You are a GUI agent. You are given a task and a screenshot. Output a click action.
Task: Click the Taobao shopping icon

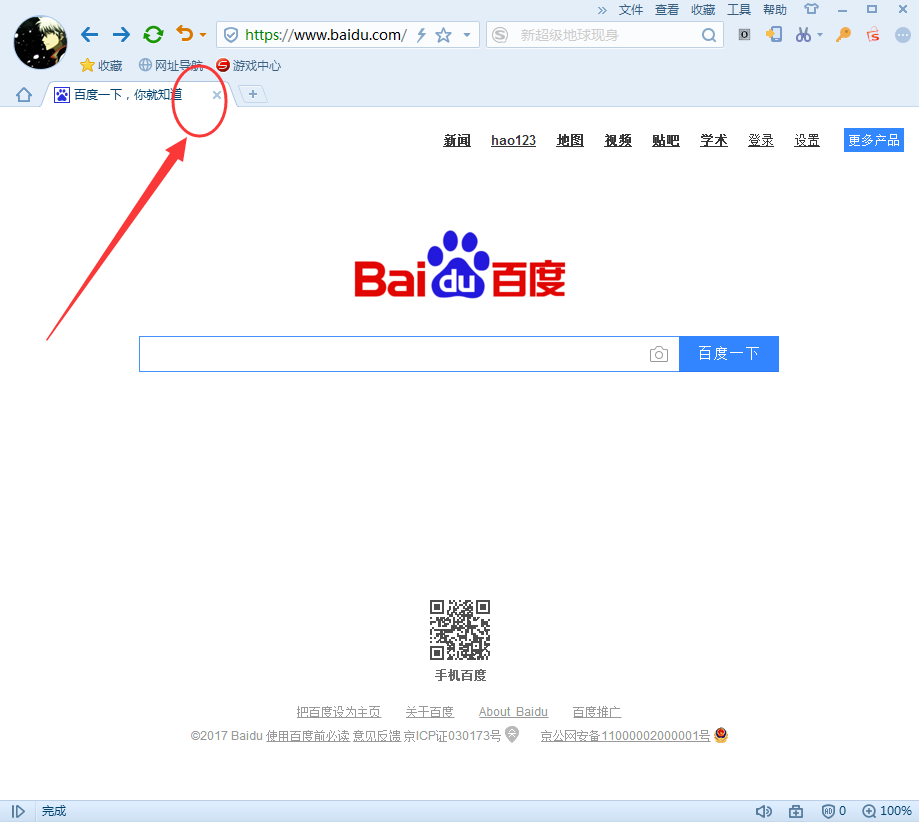click(872, 34)
